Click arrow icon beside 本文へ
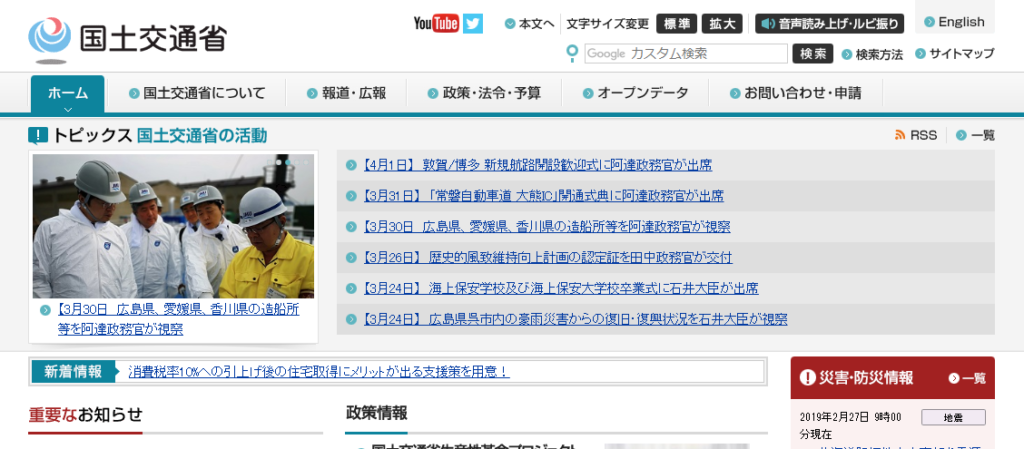1024x449 pixels. pos(509,24)
